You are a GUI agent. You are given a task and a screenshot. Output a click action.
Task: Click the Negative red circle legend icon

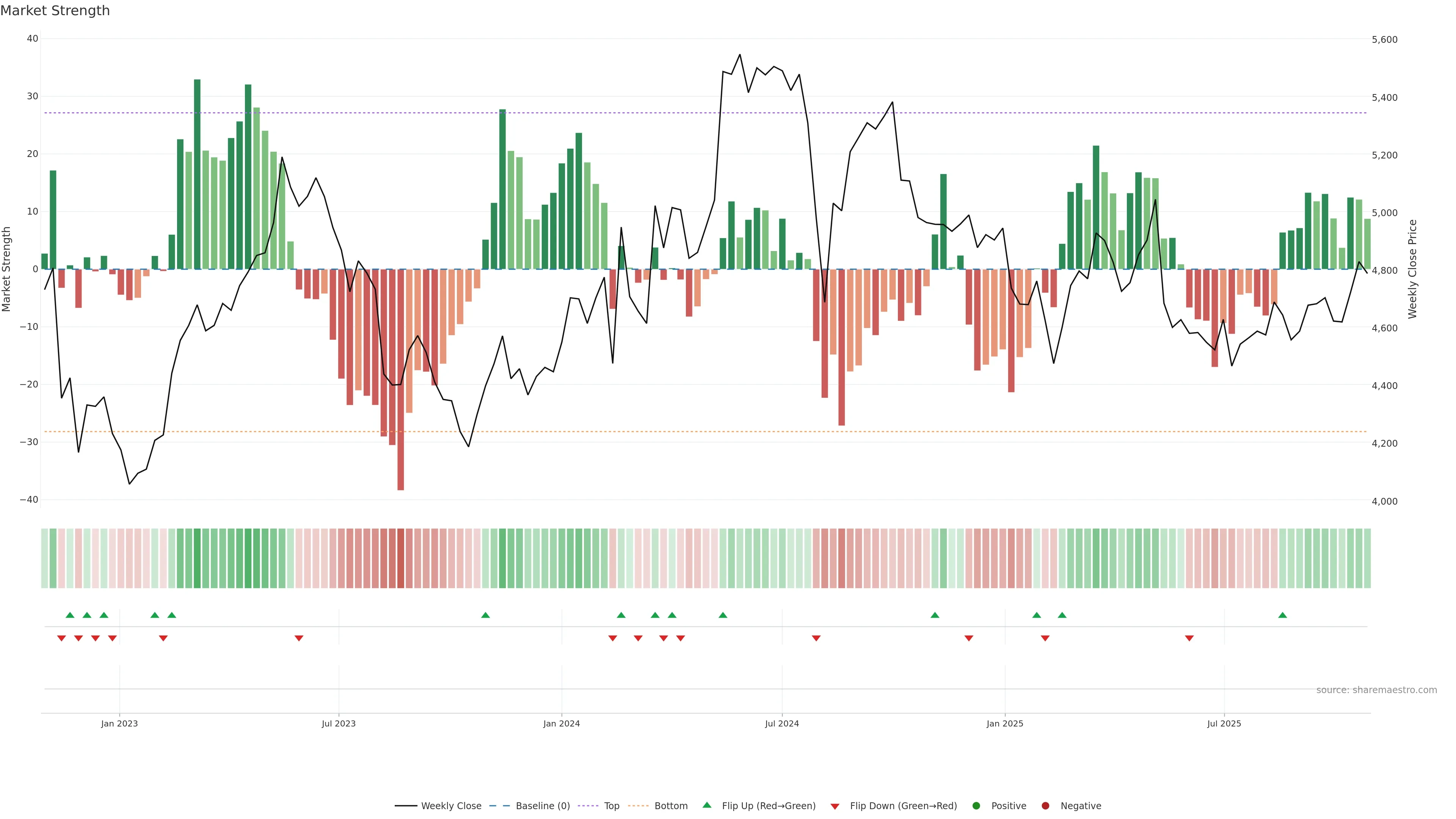[x=1045, y=806]
